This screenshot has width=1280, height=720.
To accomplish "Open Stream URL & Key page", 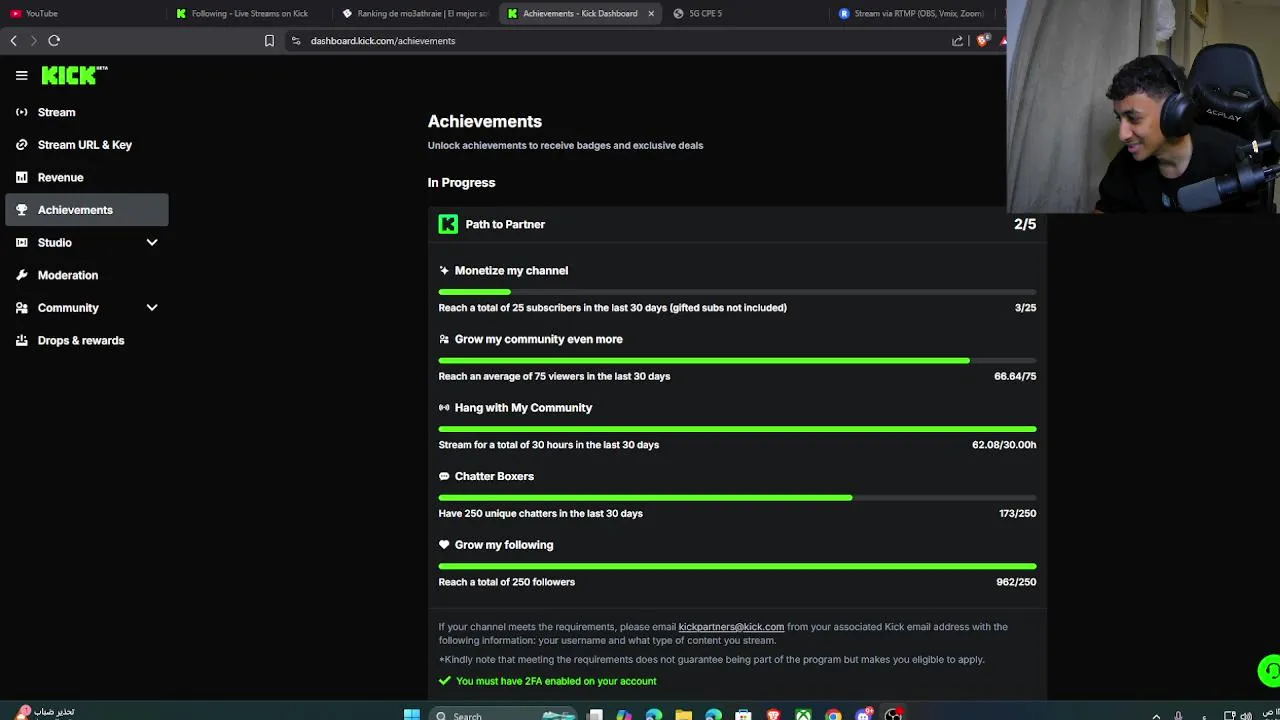I will (x=87, y=145).
